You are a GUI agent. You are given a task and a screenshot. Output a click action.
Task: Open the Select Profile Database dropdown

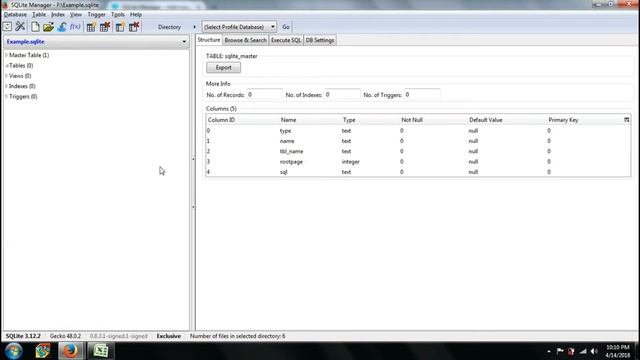click(239, 27)
